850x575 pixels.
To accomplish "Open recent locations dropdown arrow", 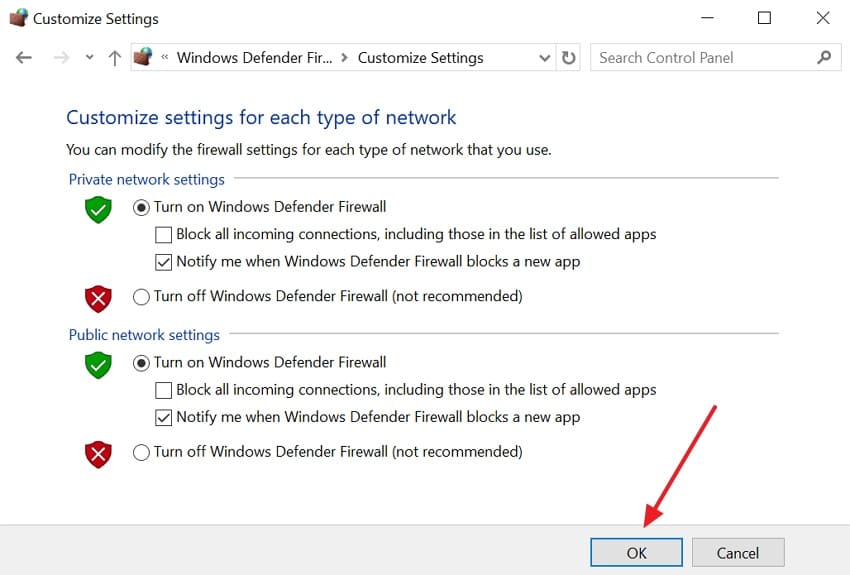I will point(89,57).
